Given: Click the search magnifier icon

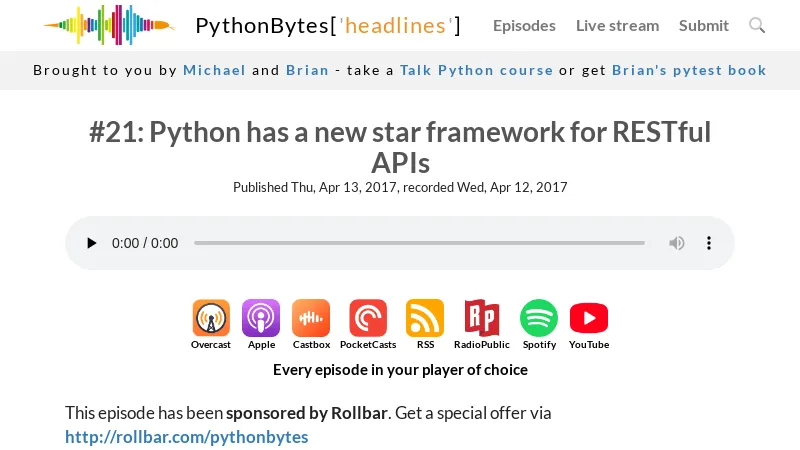Looking at the screenshot, I should 757,25.
